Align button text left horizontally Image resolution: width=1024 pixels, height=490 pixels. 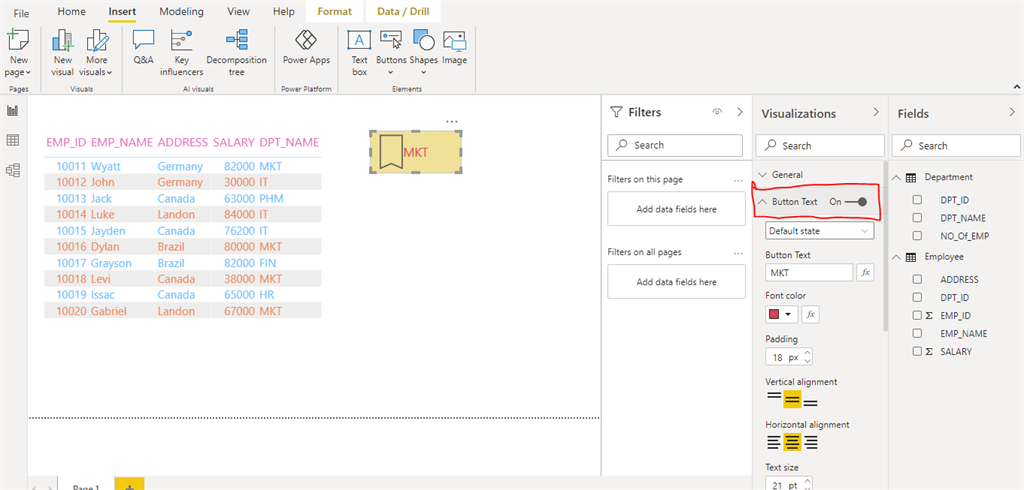[x=773, y=442]
